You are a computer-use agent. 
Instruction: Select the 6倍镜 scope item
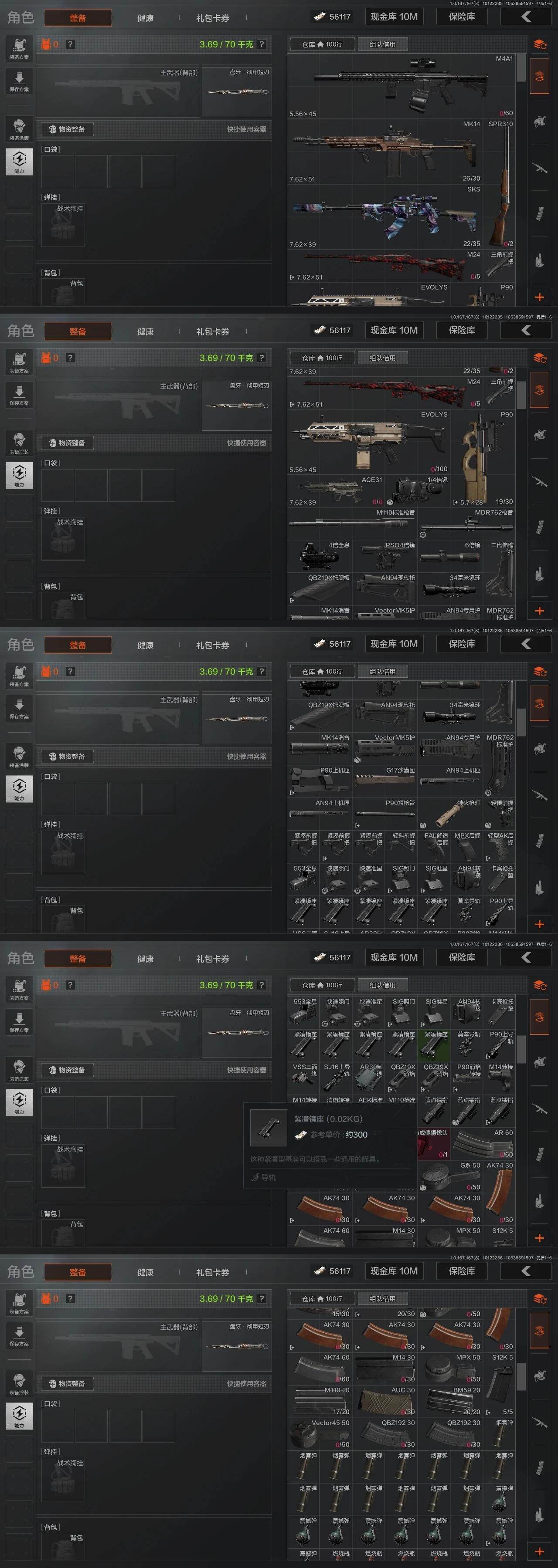pyautogui.click(x=450, y=556)
